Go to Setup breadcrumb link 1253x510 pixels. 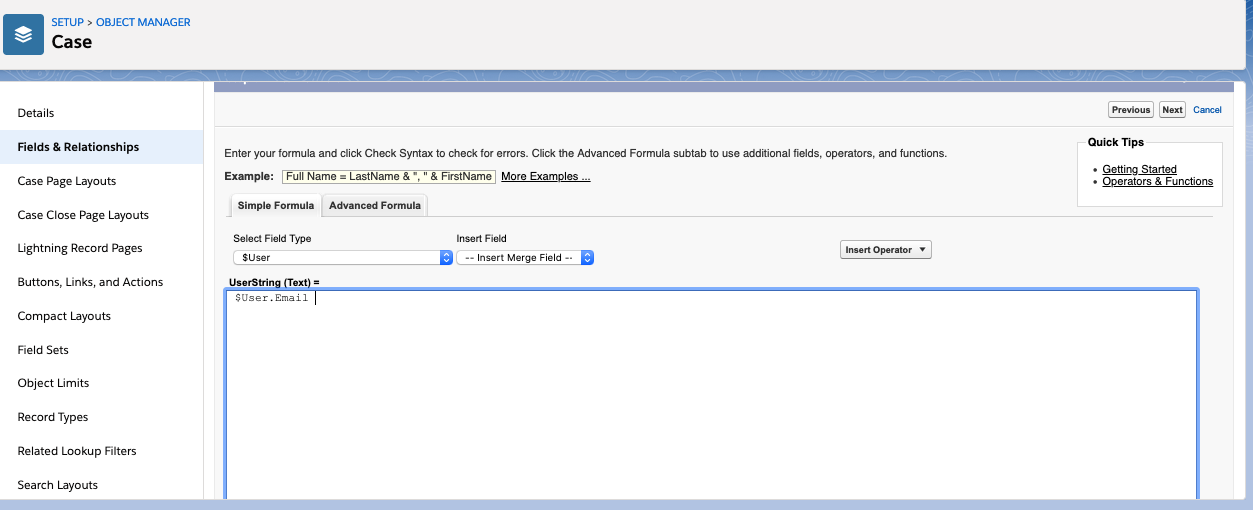[67, 22]
